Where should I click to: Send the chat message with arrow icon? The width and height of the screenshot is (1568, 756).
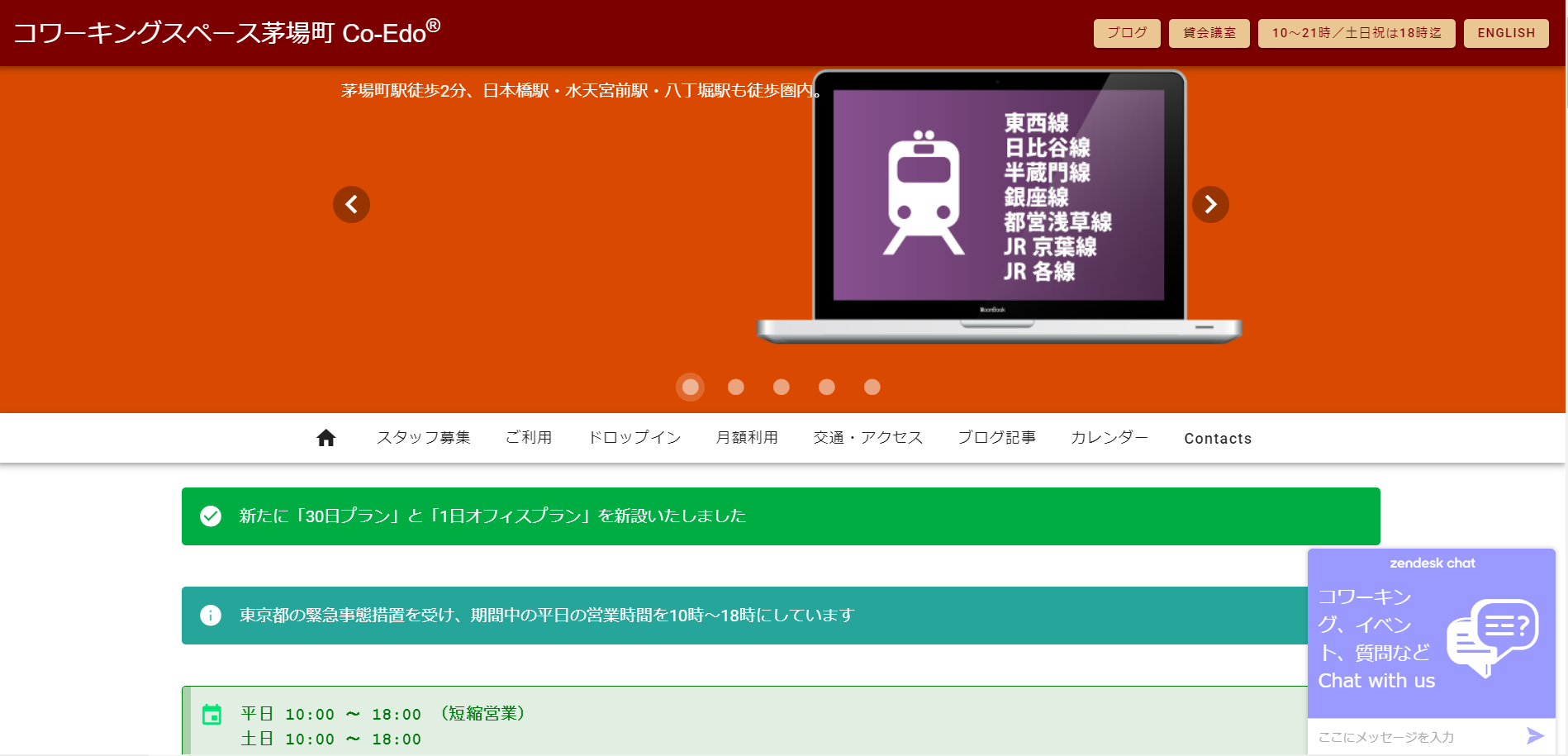tap(1535, 736)
